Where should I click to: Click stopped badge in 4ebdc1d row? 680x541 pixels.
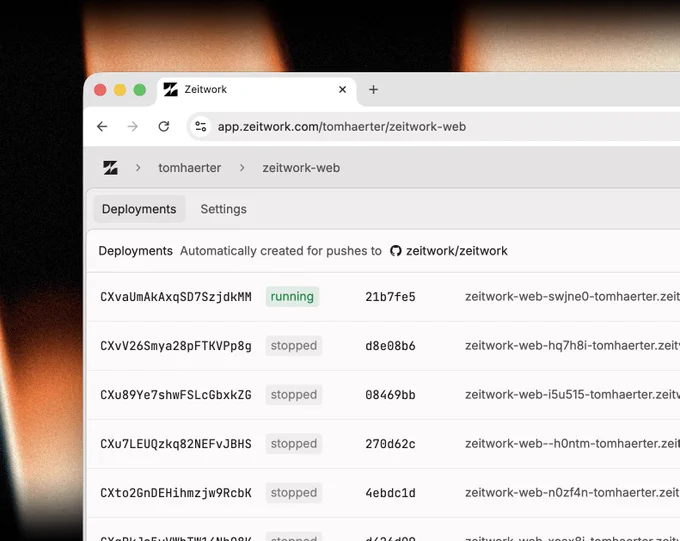pos(294,493)
